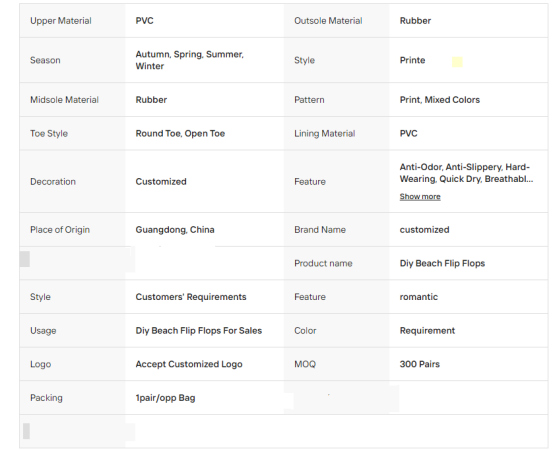Click the Printe style value

point(412,60)
